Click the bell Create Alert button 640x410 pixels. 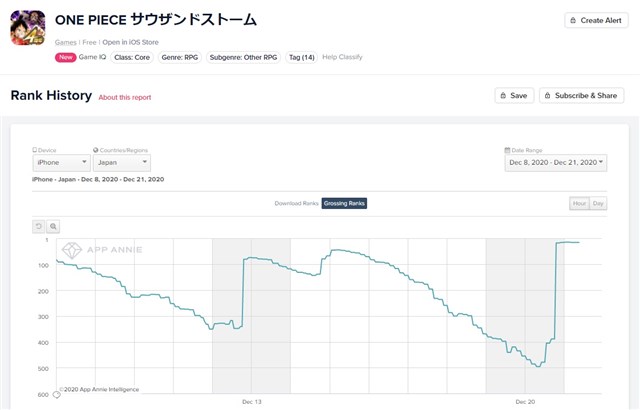tap(597, 20)
